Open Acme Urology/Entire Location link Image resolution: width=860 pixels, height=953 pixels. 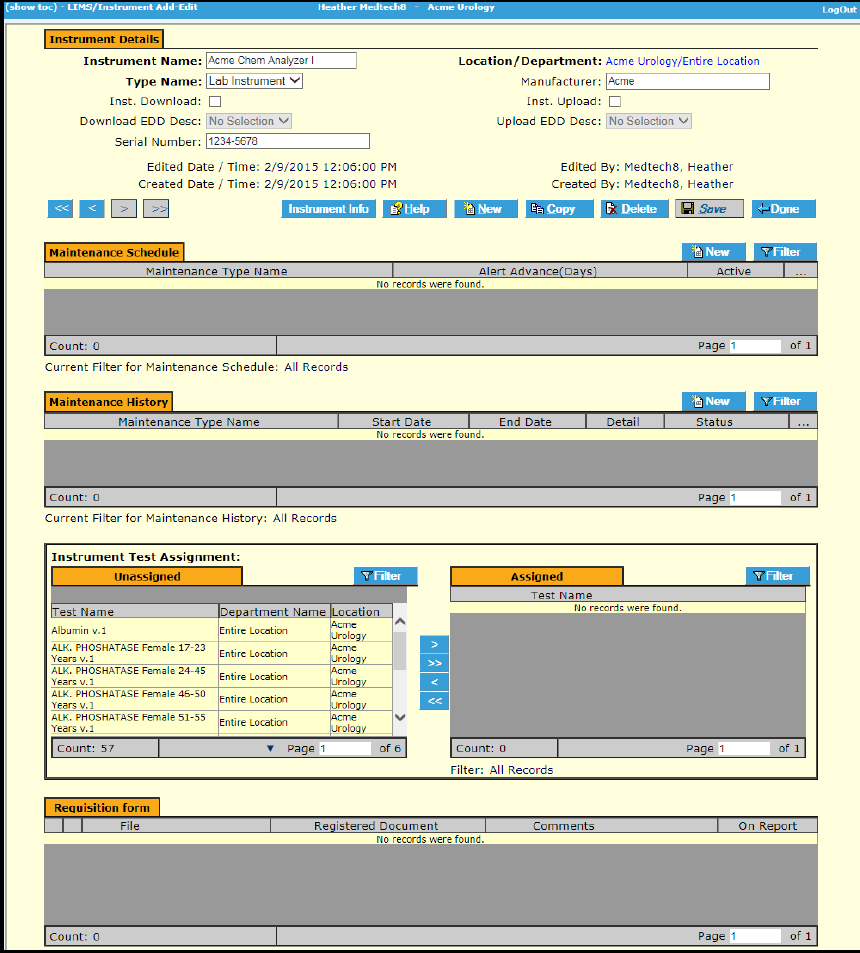(682, 61)
